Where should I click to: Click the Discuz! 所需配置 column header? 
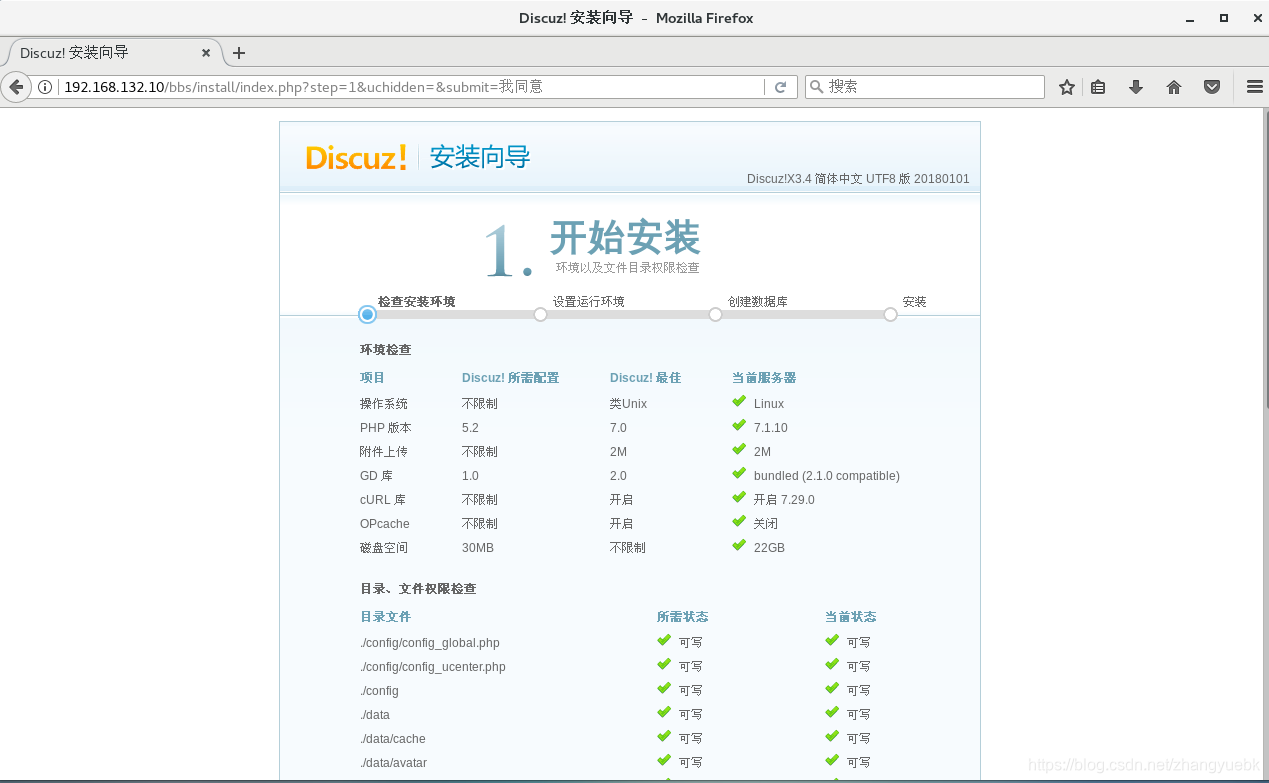[510, 378]
